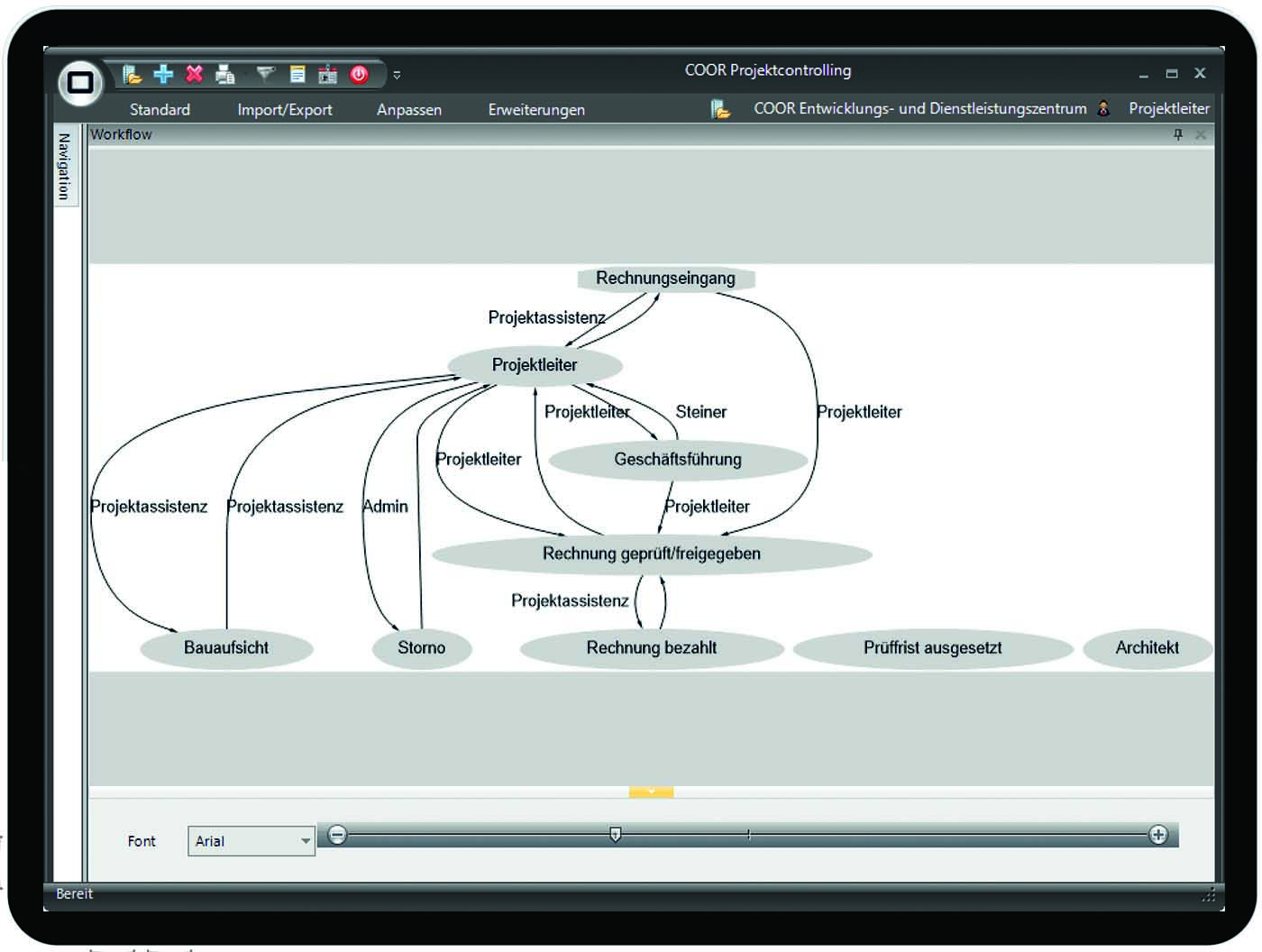Open the round application menu button
Image resolution: width=1262 pixels, height=952 pixels.
coord(80,83)
